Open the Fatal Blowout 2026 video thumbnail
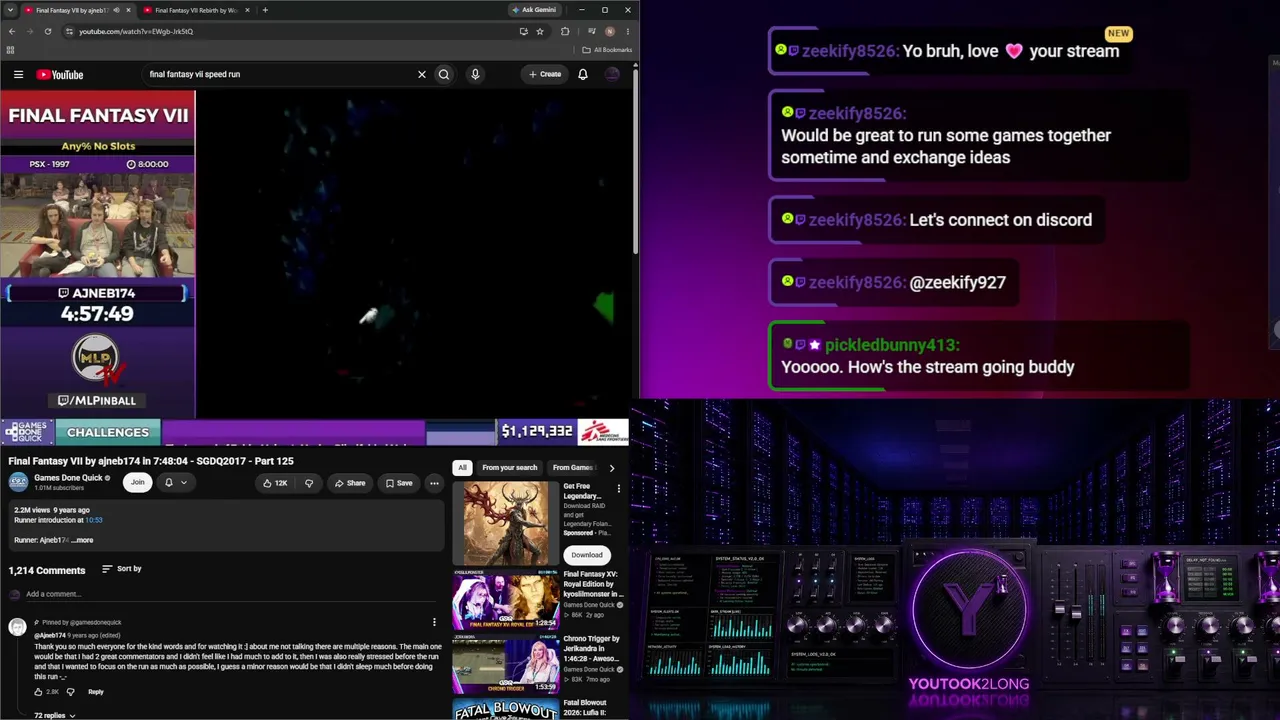This screenshot has width=1280, height=720. coord(506,710)
